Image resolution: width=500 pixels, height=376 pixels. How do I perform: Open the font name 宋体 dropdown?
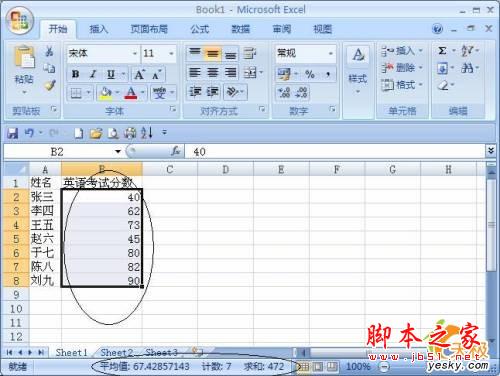(x=135, y=53)
